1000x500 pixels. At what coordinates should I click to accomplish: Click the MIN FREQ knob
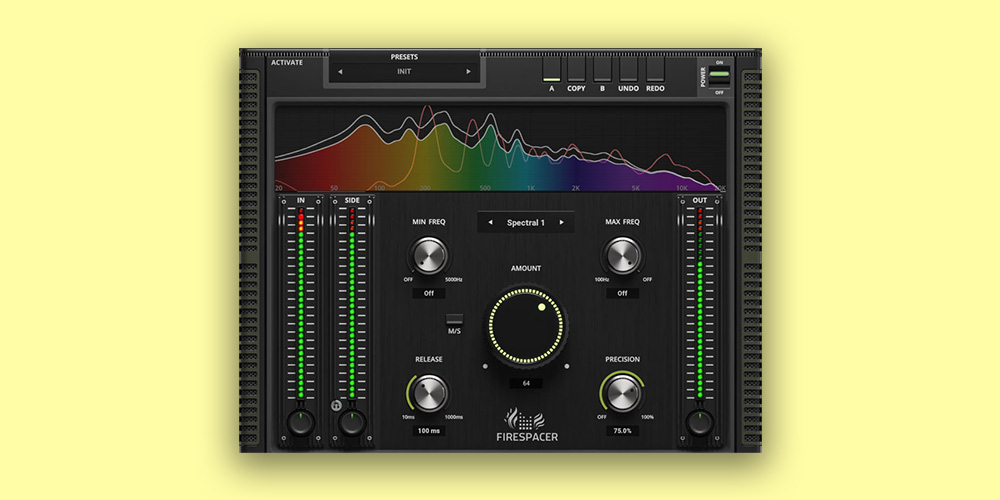pos(429,256)
